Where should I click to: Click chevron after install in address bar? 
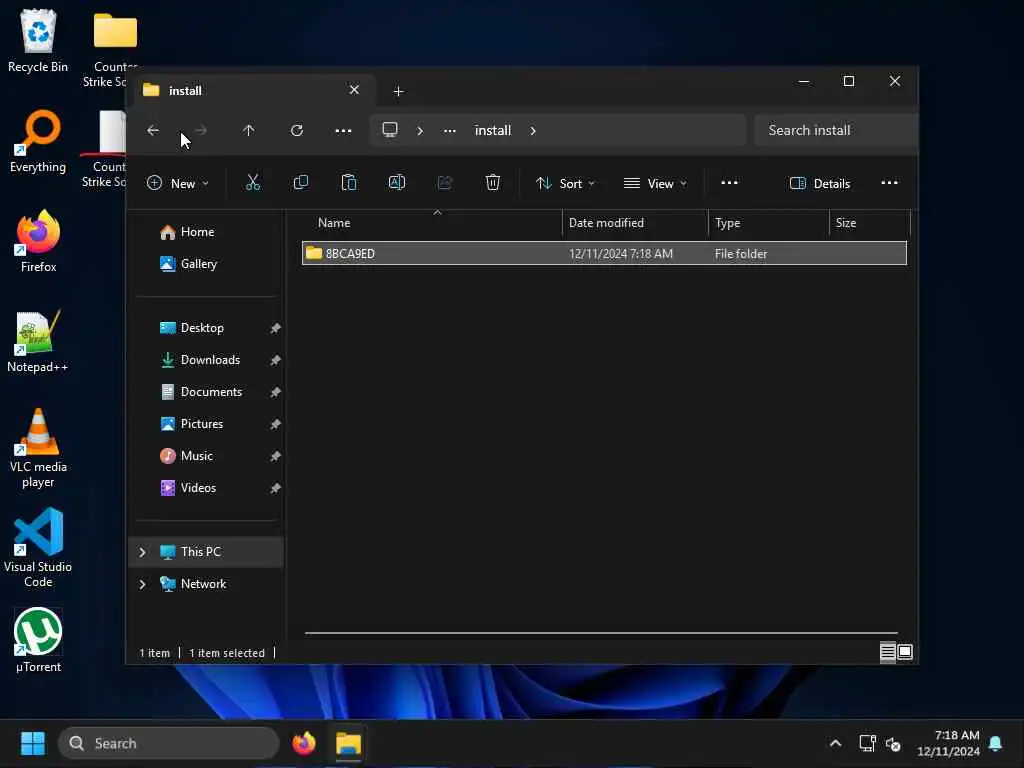533,131
